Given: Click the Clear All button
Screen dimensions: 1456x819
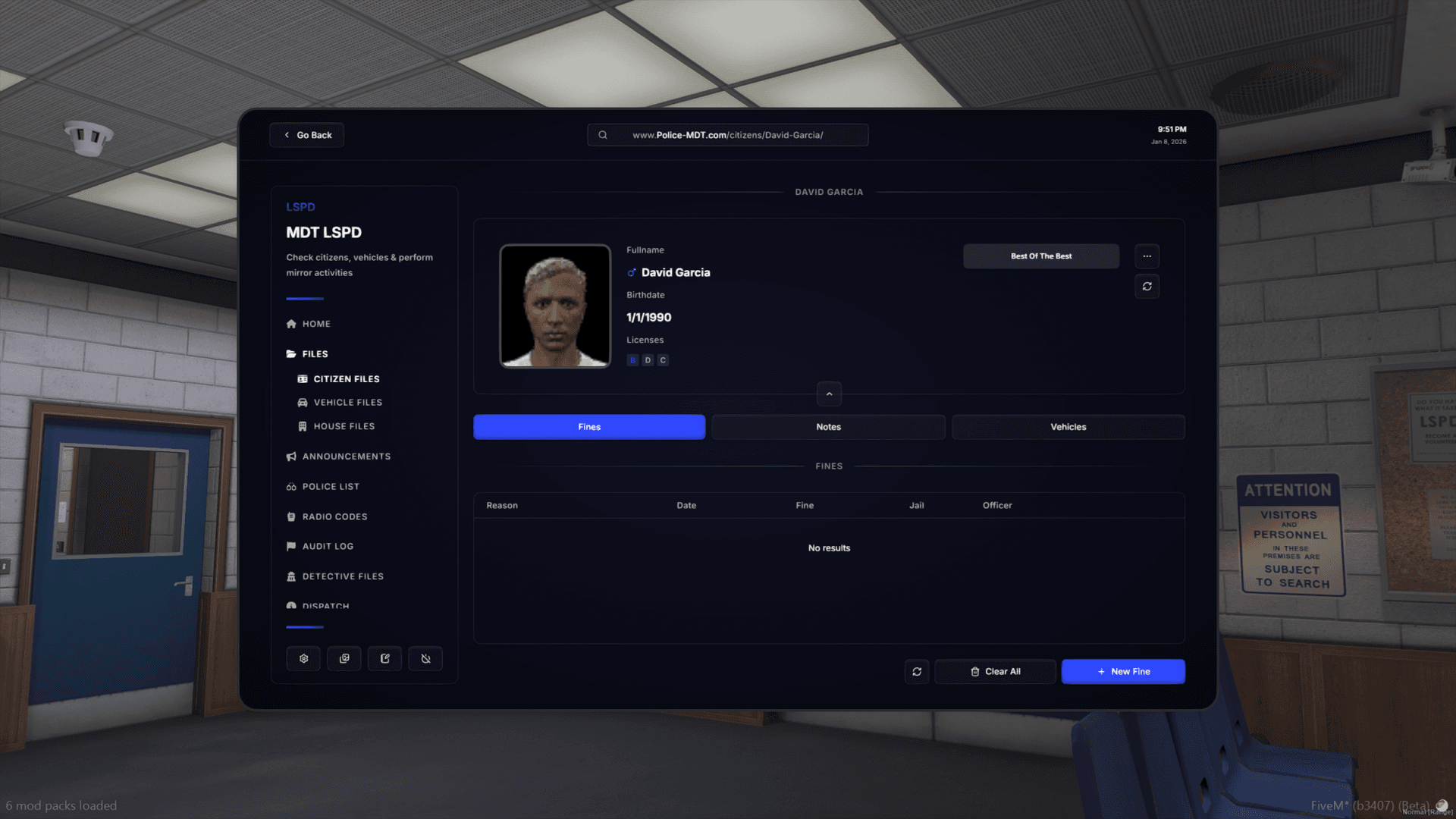Looking at the screenshot, I should (995, 671).
